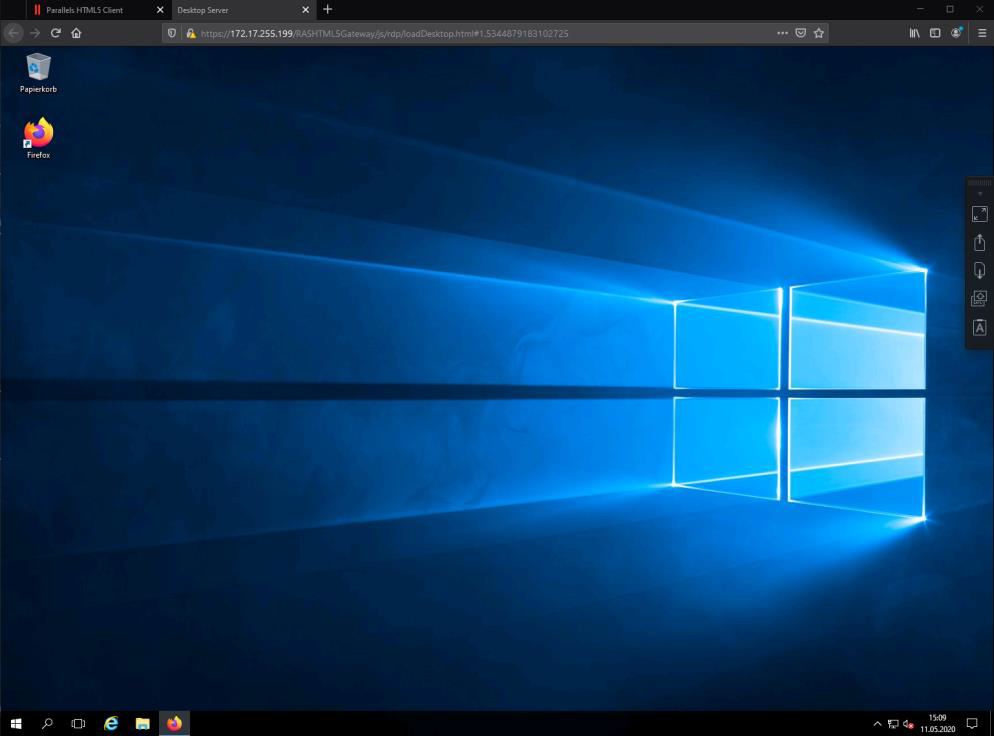
Task: Open the remote Windows Start menu
Action: tap(16, 723)
